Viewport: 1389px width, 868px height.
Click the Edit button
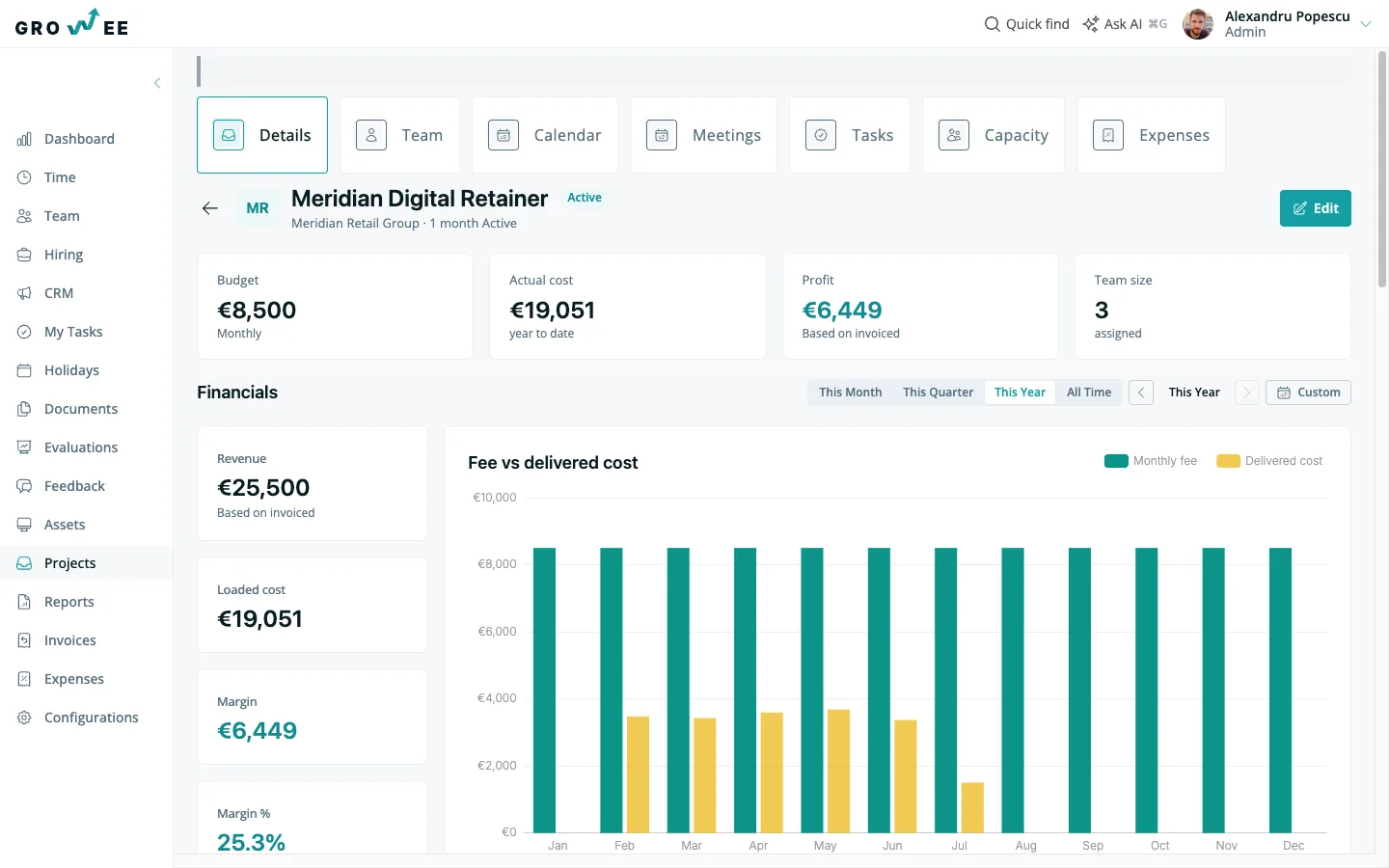(1316, 208)
